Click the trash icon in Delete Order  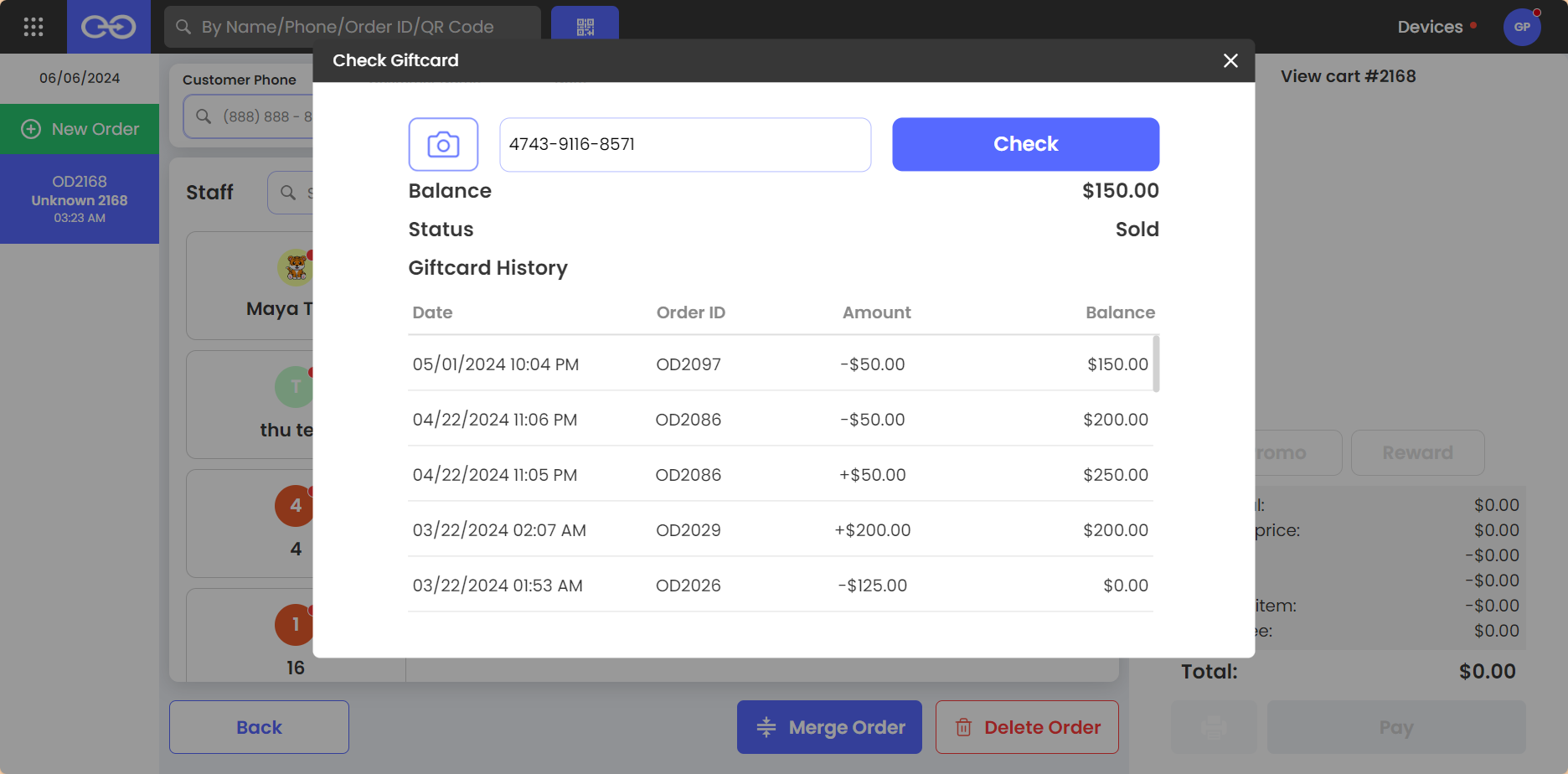pos(964,727)
